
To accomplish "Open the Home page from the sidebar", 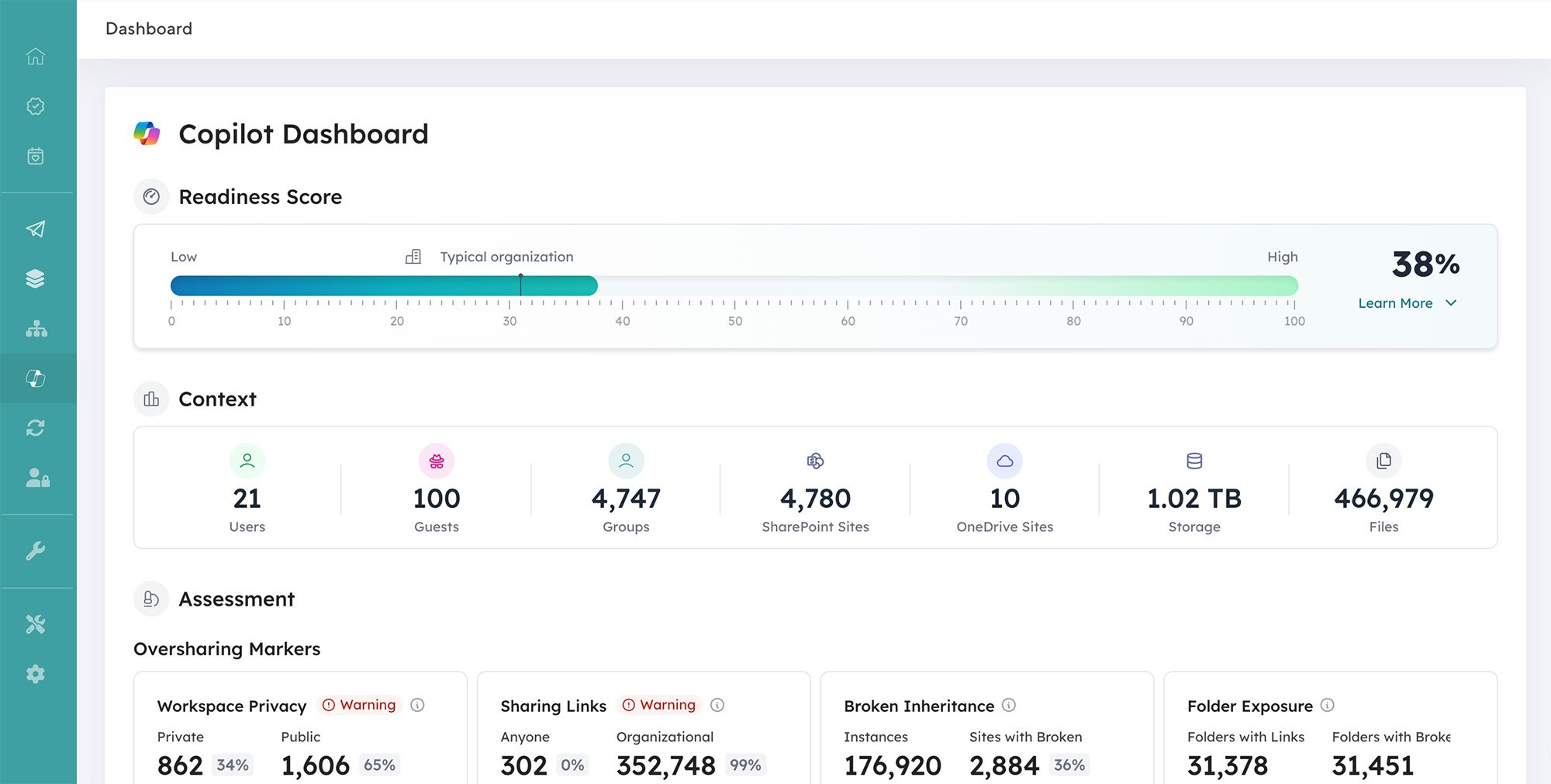I will tap(36, 57).
